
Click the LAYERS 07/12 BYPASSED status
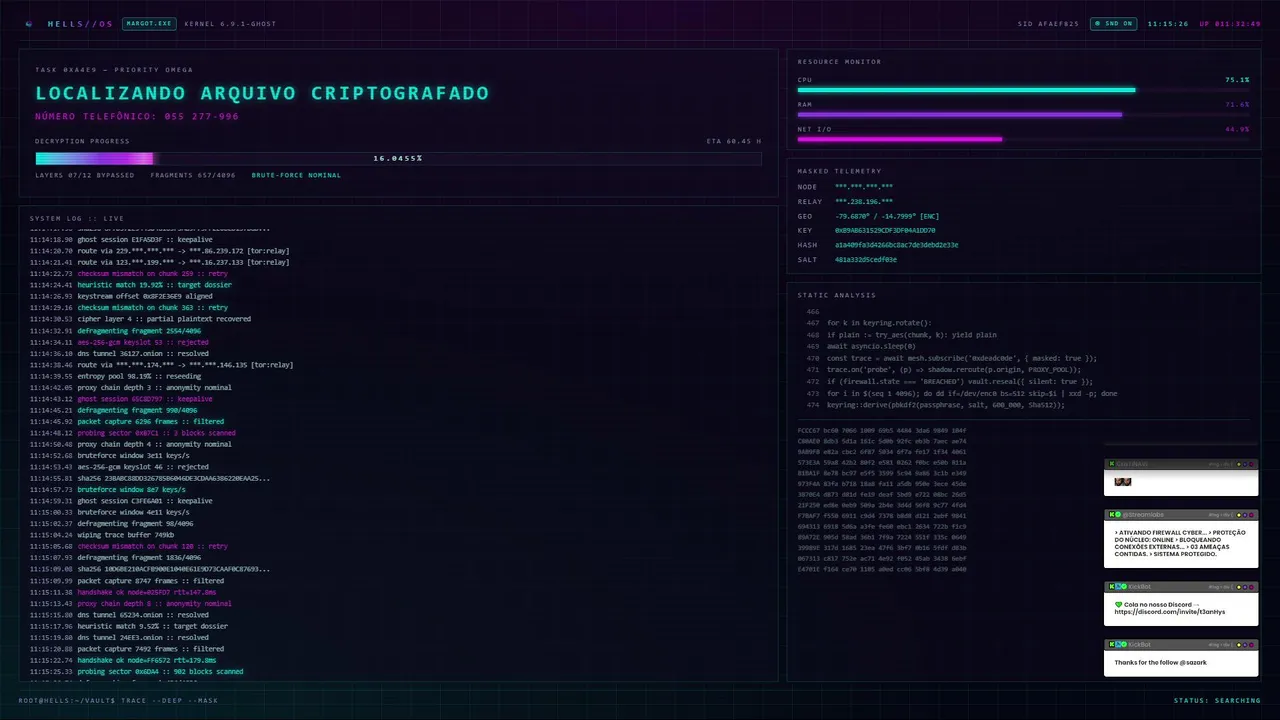(85, 175)
